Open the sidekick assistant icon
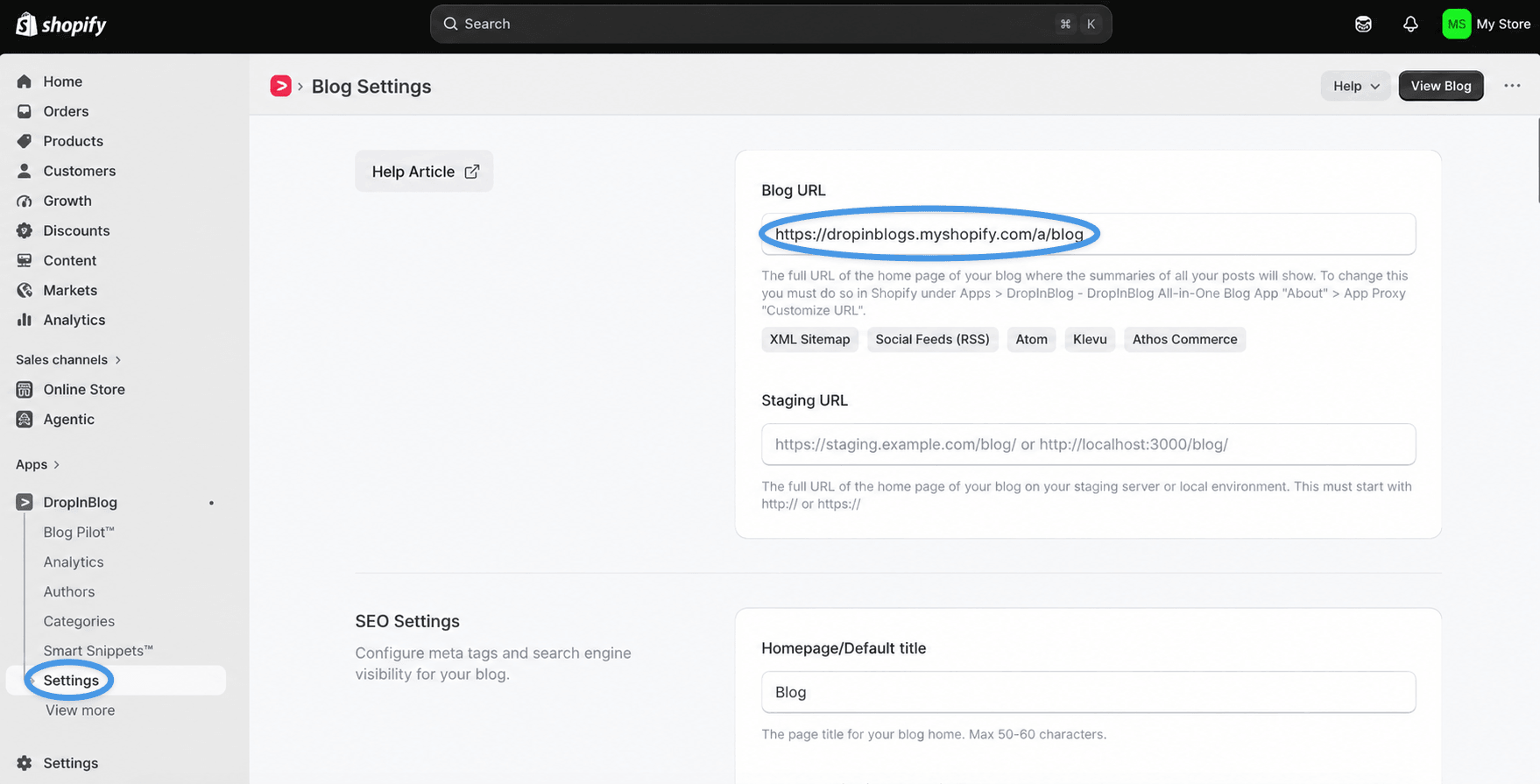The image size is (1540, 784). (1363, 25)
